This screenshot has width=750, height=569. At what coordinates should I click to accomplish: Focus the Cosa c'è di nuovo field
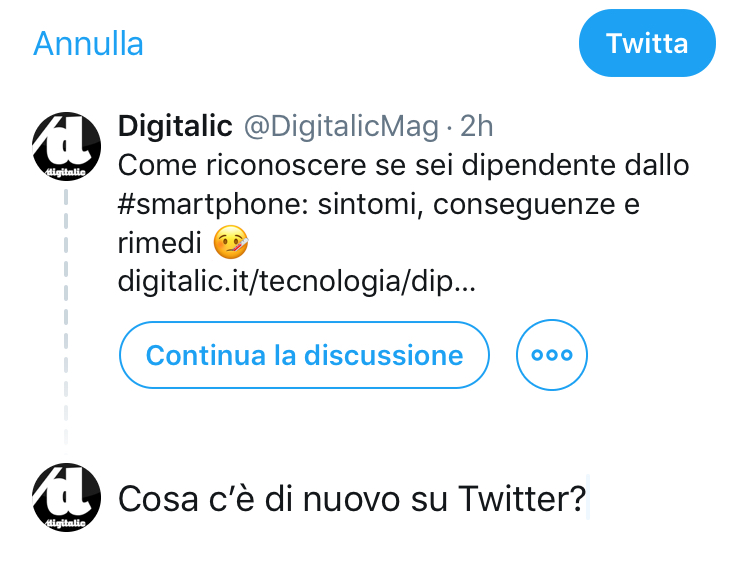[352, 499]
